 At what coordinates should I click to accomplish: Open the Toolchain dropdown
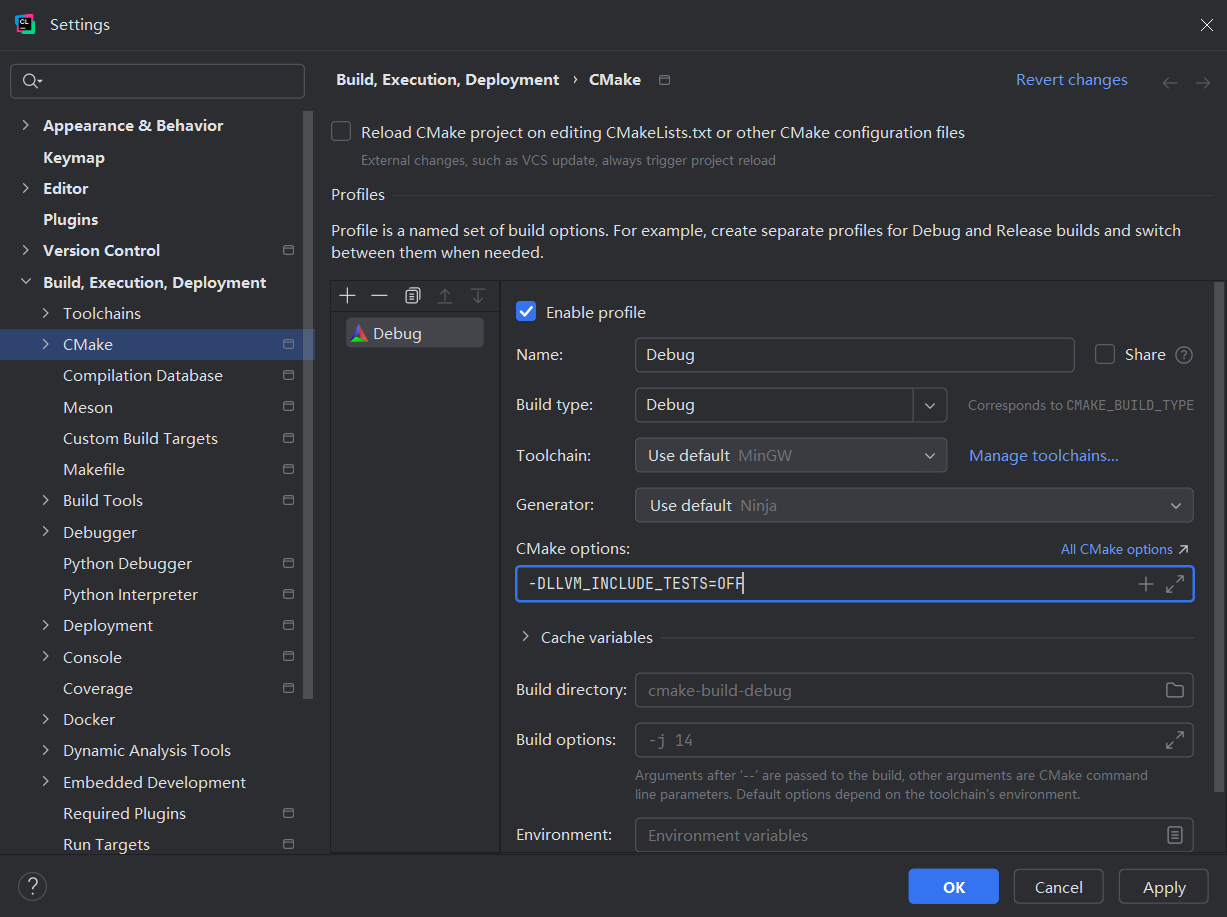pos(790,455)
